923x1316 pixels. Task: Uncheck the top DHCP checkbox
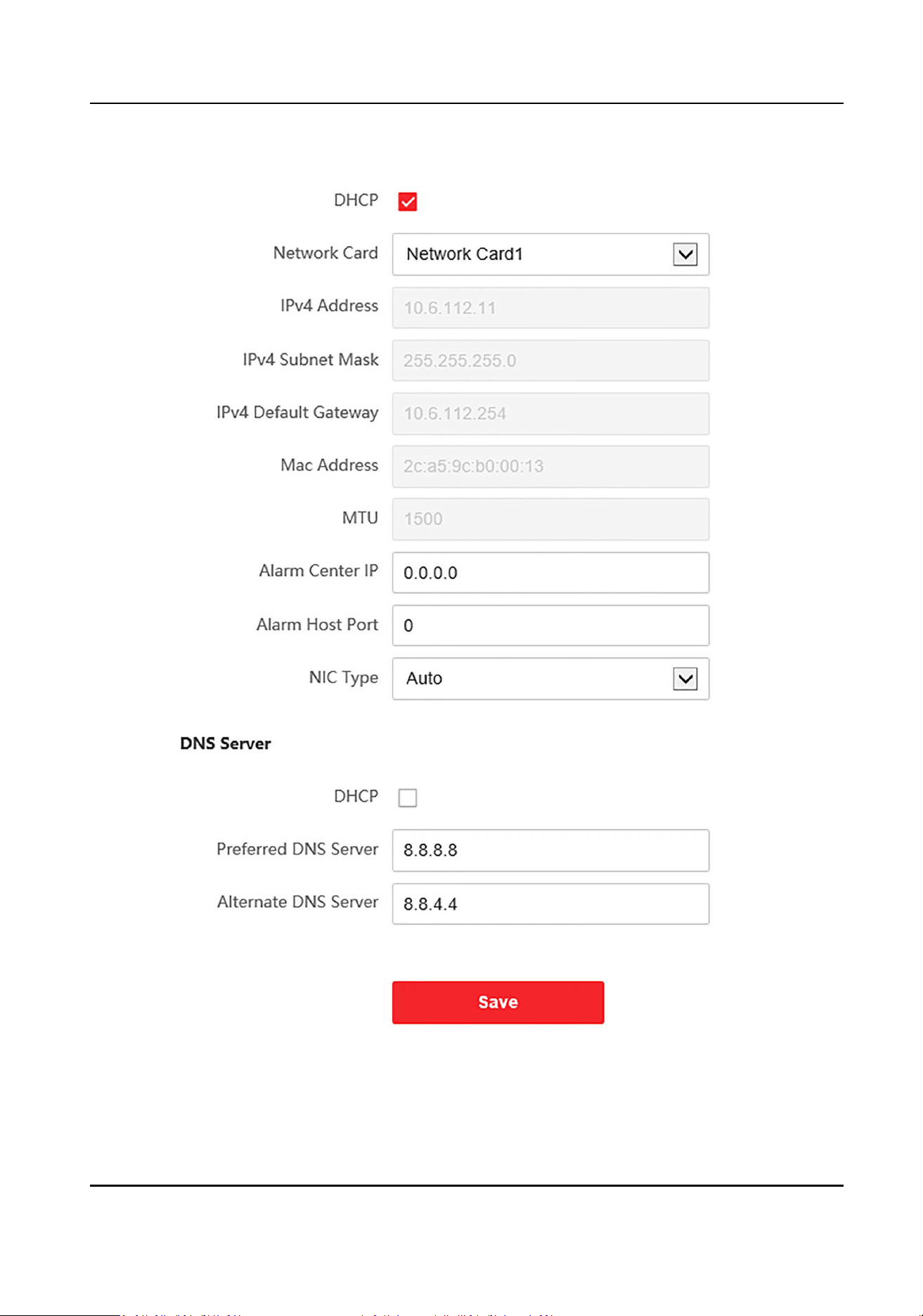point(408,202)
